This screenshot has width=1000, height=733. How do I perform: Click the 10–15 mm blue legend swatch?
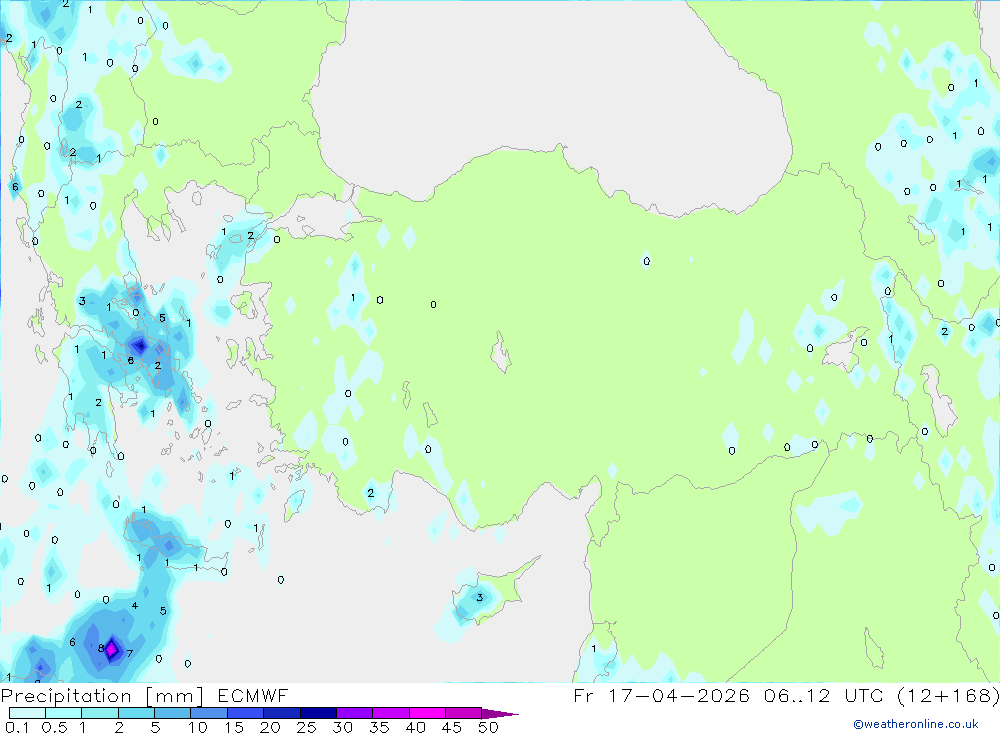coord(209,713)
